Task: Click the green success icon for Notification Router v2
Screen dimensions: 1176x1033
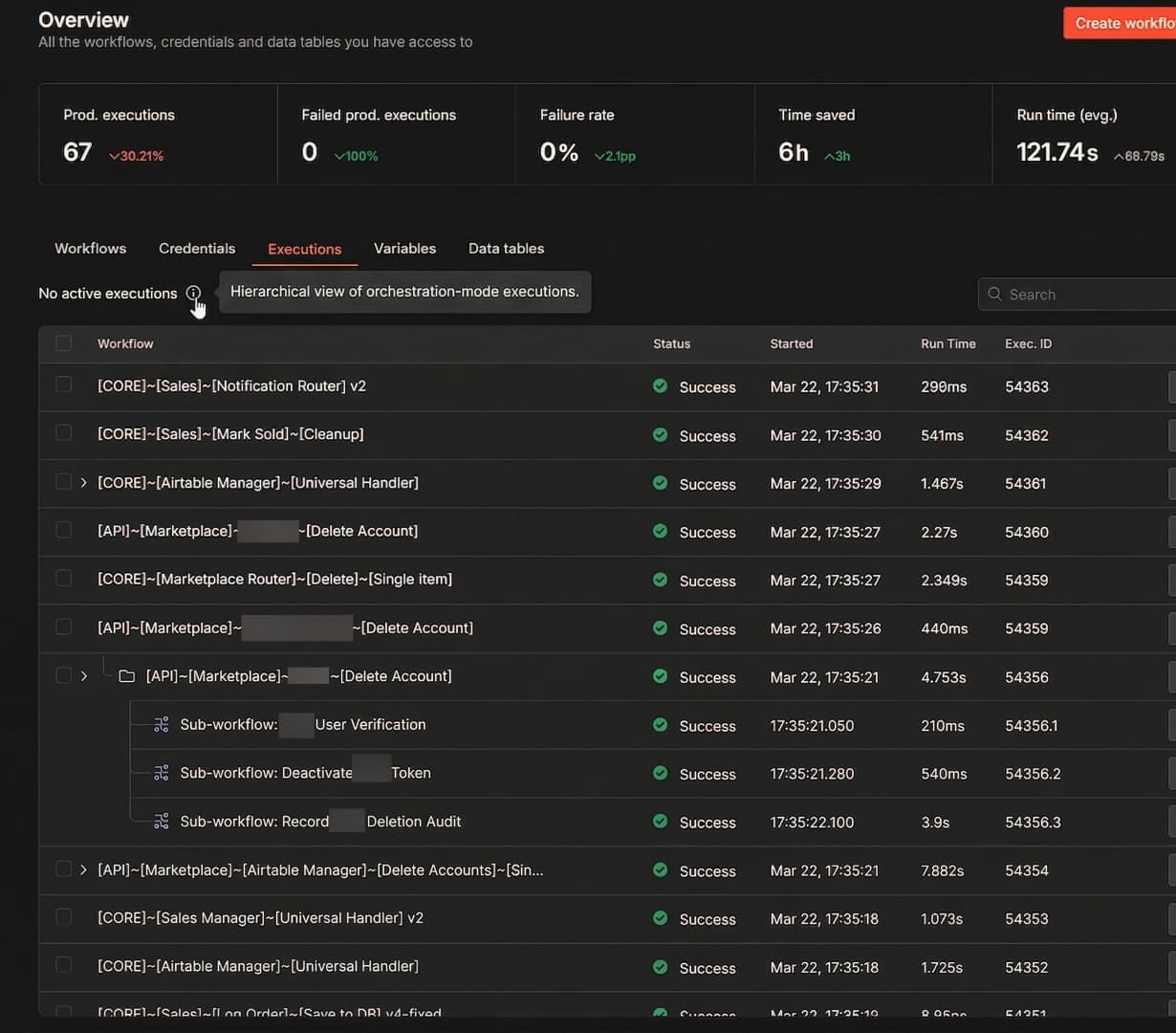Action: click(660, 386)
